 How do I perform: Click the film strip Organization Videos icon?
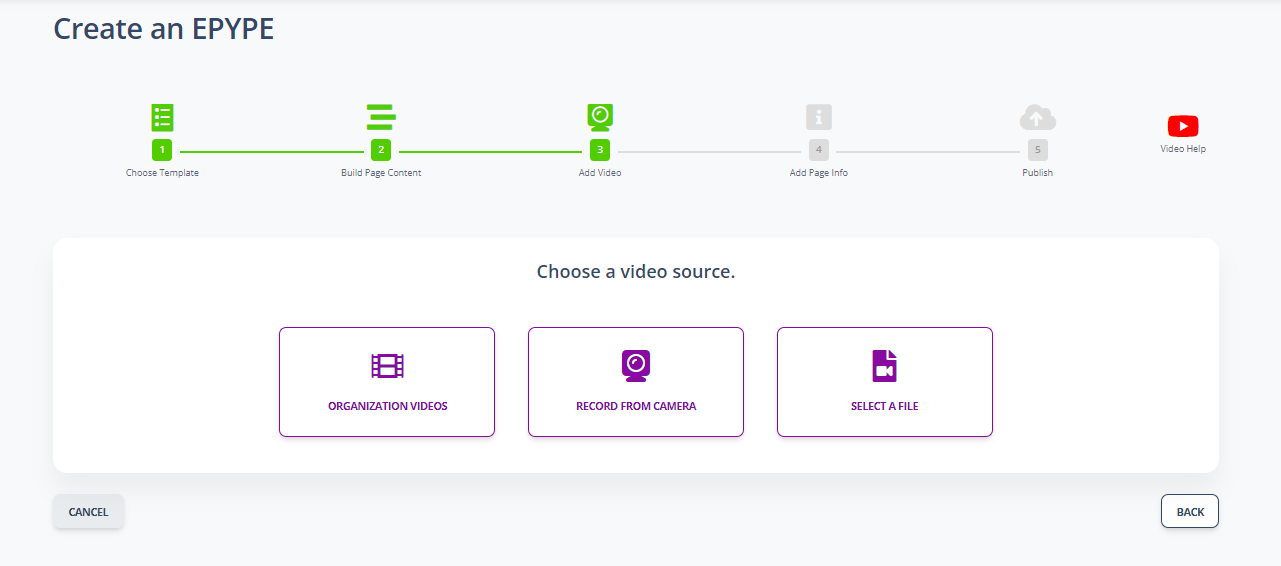(387, 366)
